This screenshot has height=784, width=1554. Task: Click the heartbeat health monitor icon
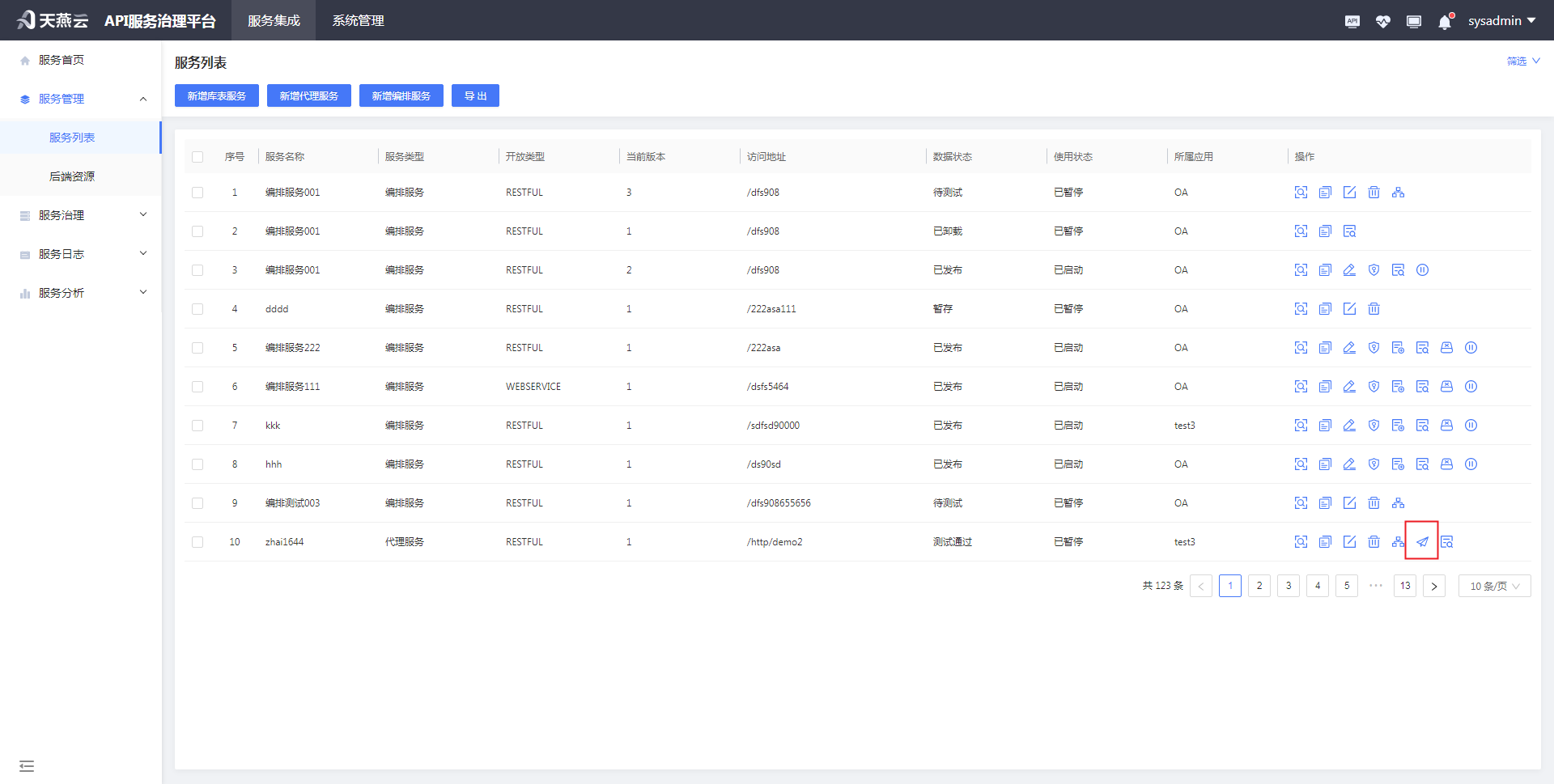click(1382, 22)
